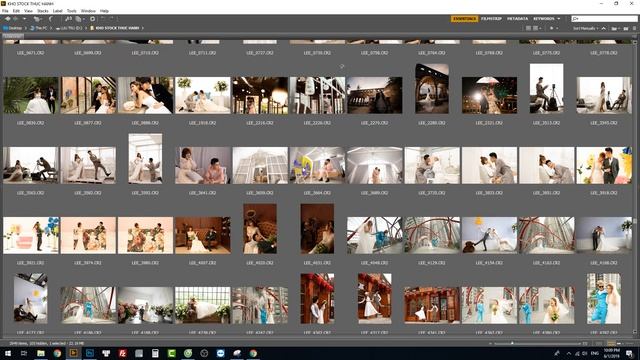This screenshot has height=360, width=640.
Task: Click into the search field
Action: pyautogui.click(x=604, y=19)
